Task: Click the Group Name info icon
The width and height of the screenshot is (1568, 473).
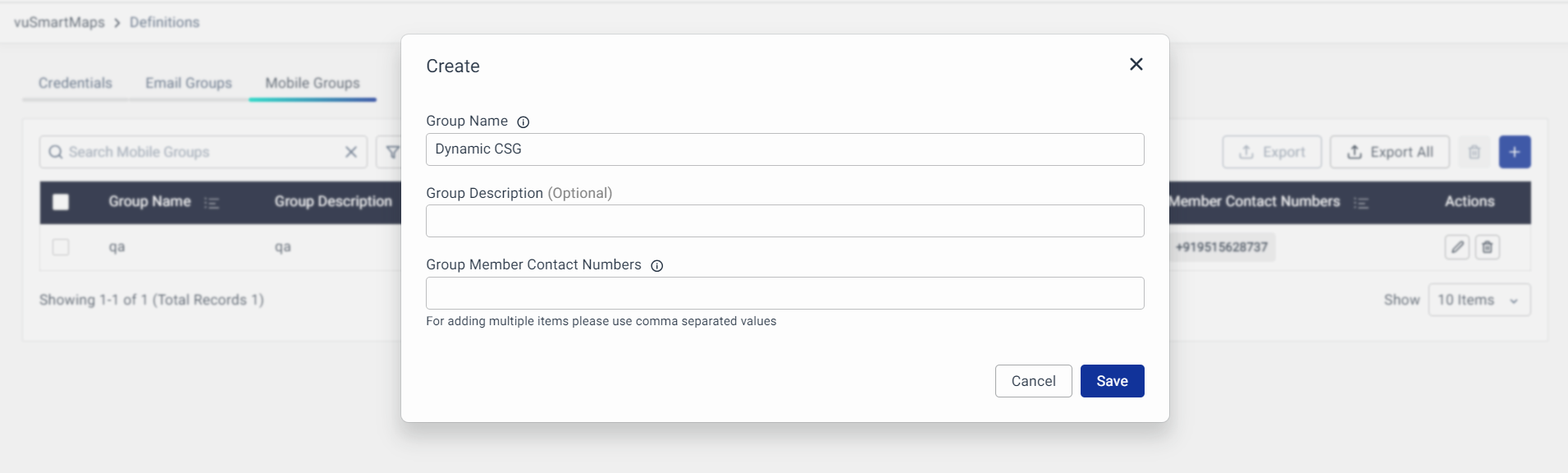Action: 523,122
